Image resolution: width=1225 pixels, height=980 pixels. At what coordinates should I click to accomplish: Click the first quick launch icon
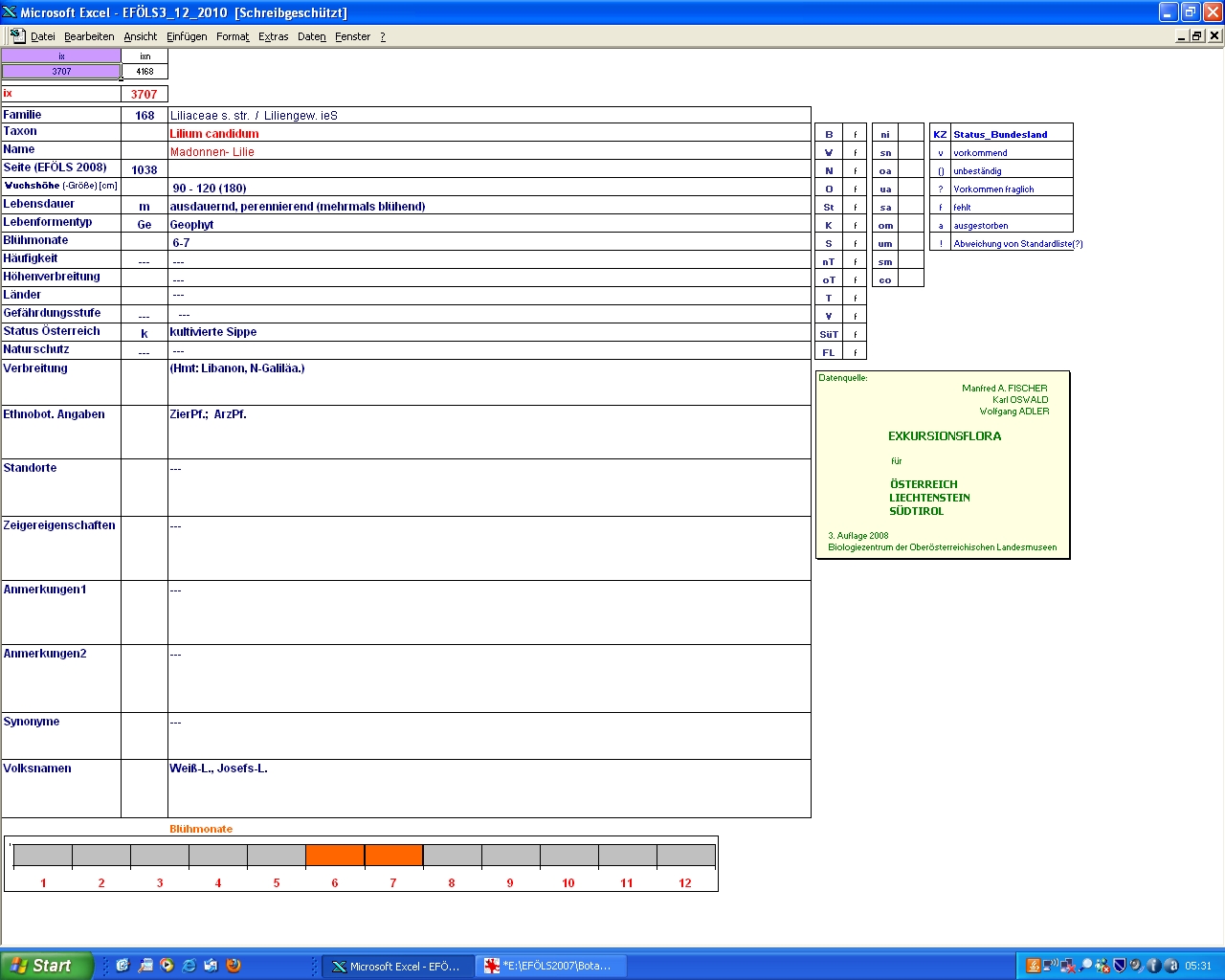(122, 966)
